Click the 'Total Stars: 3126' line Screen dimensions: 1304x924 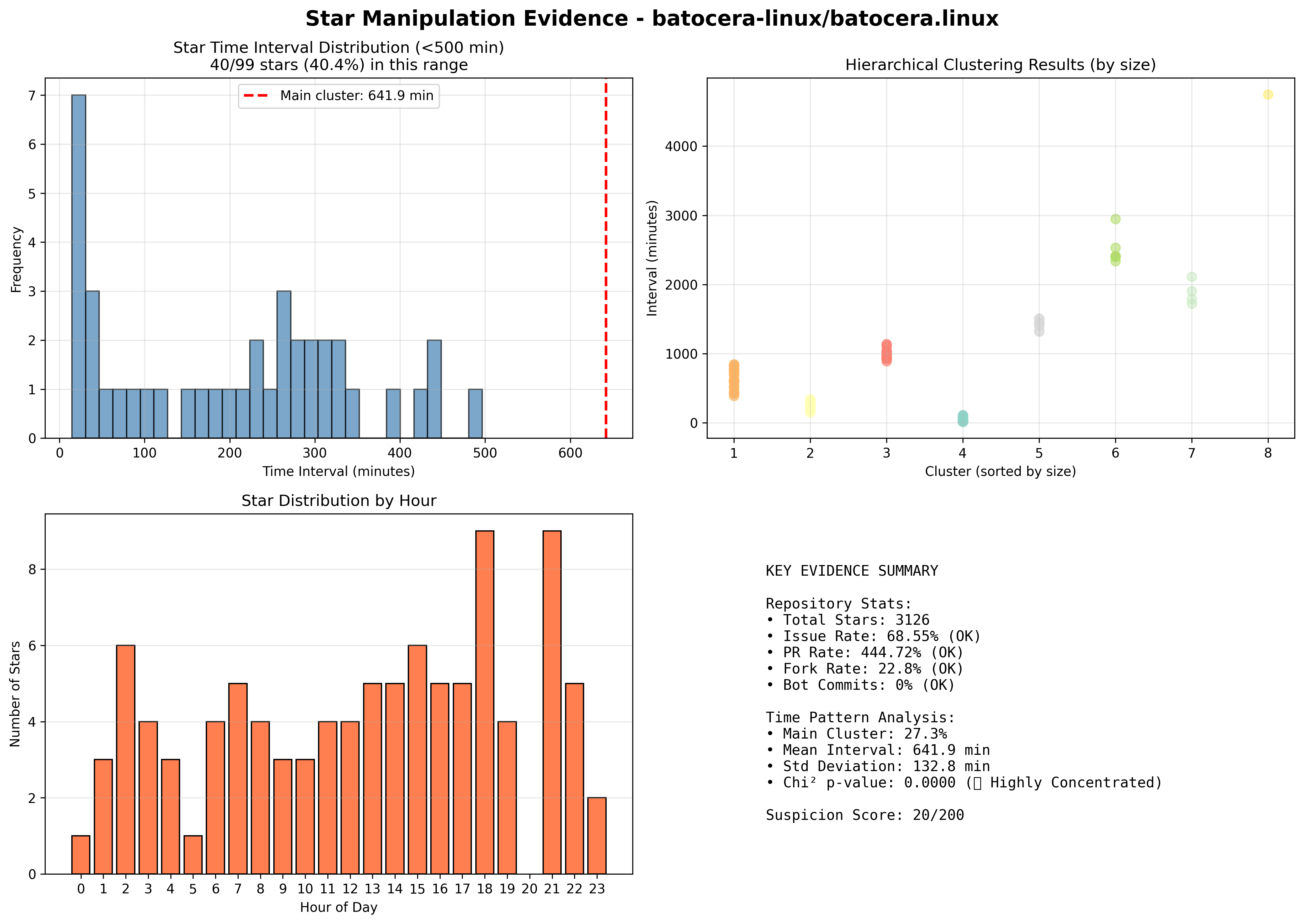[x=847, y=620]
